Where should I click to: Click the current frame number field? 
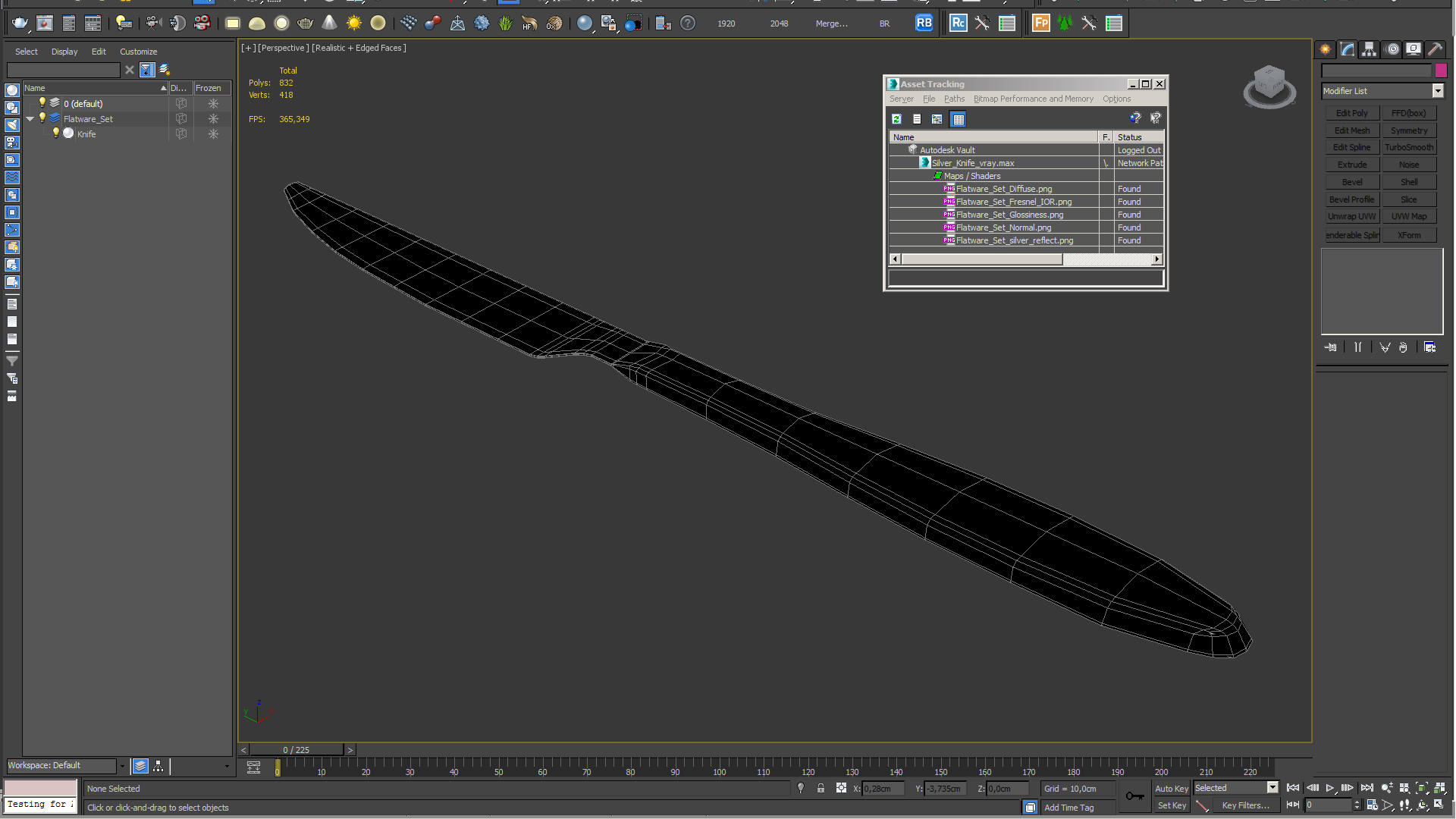[x=1329, y=805]
